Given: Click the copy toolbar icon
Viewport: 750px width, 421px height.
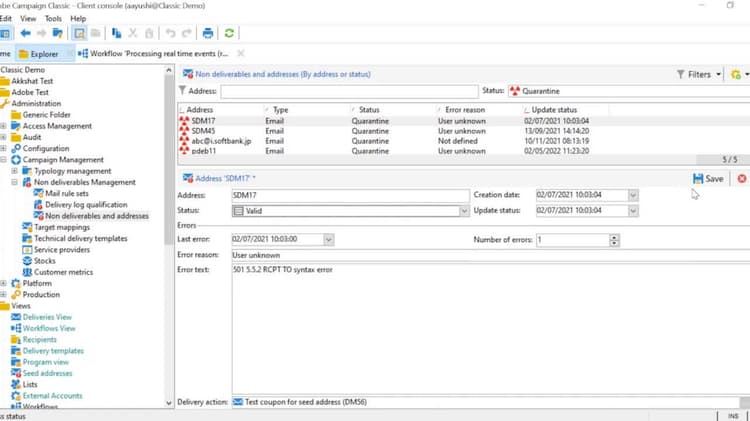Looking at the screenshot, I should pos(116,33).
